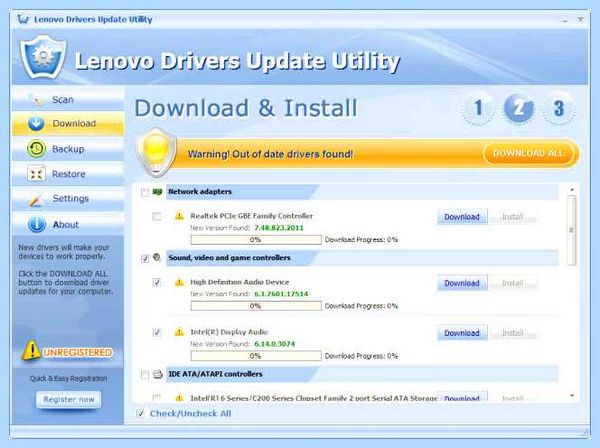Jump to step 3 circle

559,108
